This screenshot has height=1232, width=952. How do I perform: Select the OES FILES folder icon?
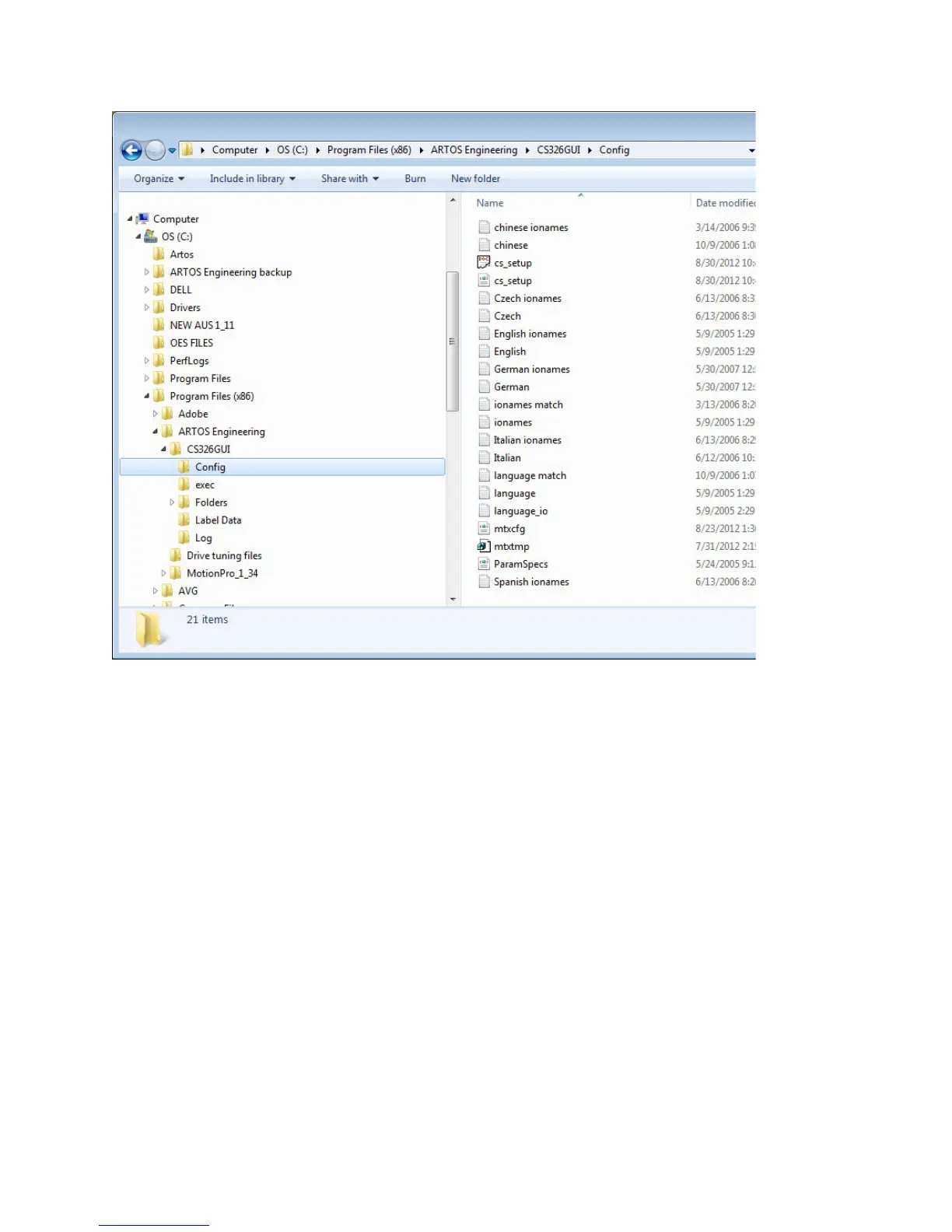(159, 343)
